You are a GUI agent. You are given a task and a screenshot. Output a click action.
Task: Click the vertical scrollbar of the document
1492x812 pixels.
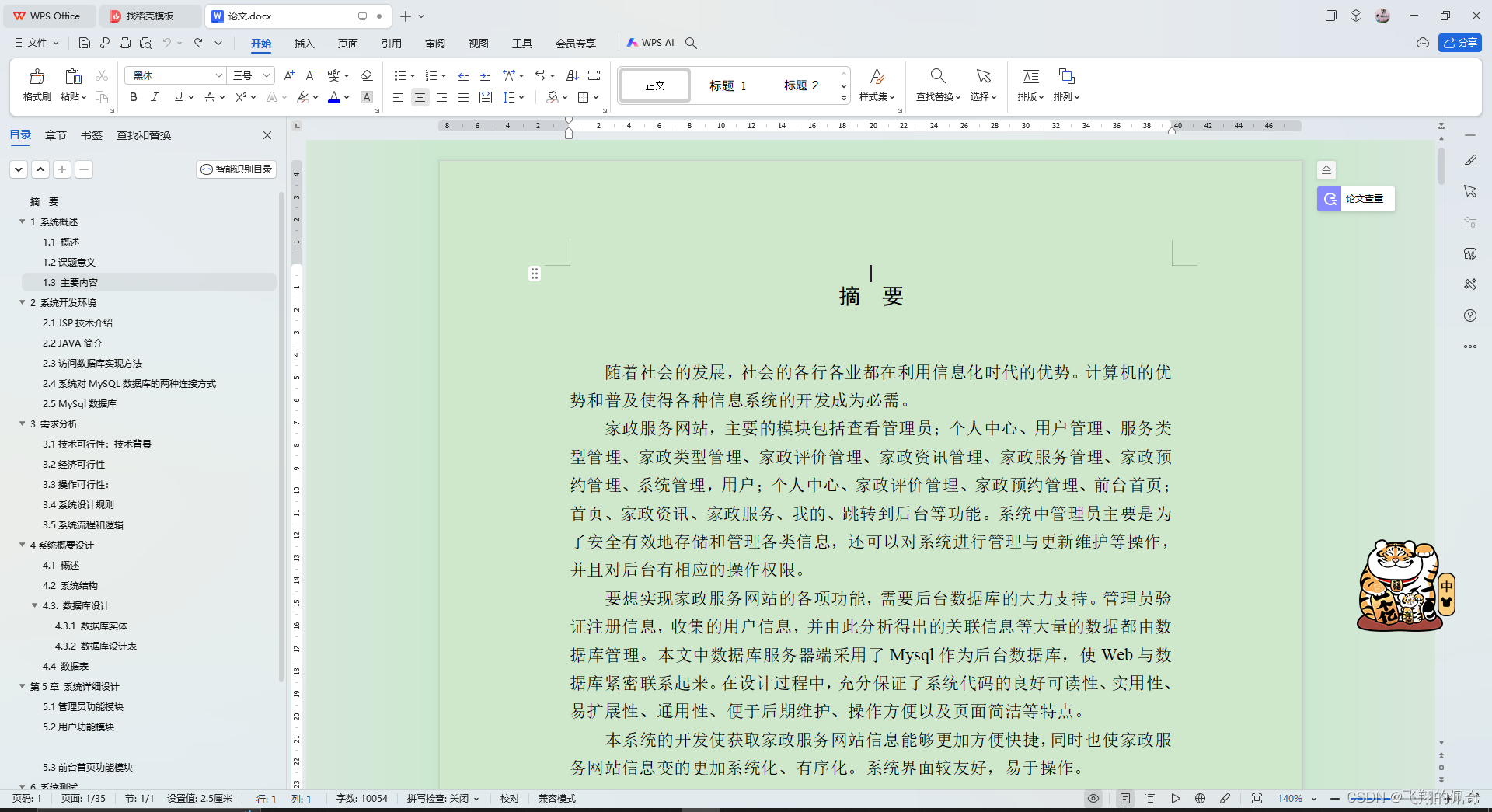tap(1441, 165)
